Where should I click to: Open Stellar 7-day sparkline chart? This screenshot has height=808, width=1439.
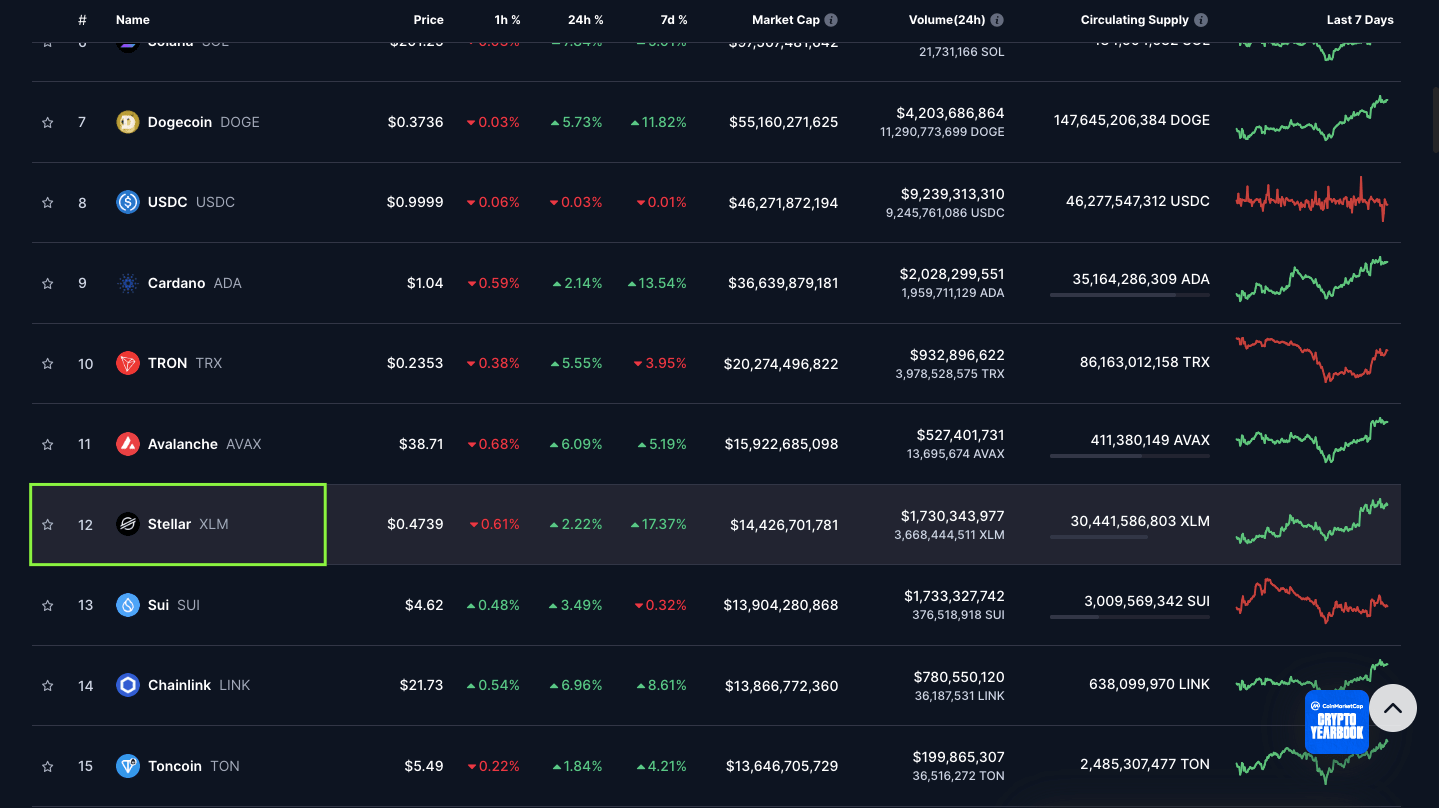pyautogui.click(x=1312, y=522)
